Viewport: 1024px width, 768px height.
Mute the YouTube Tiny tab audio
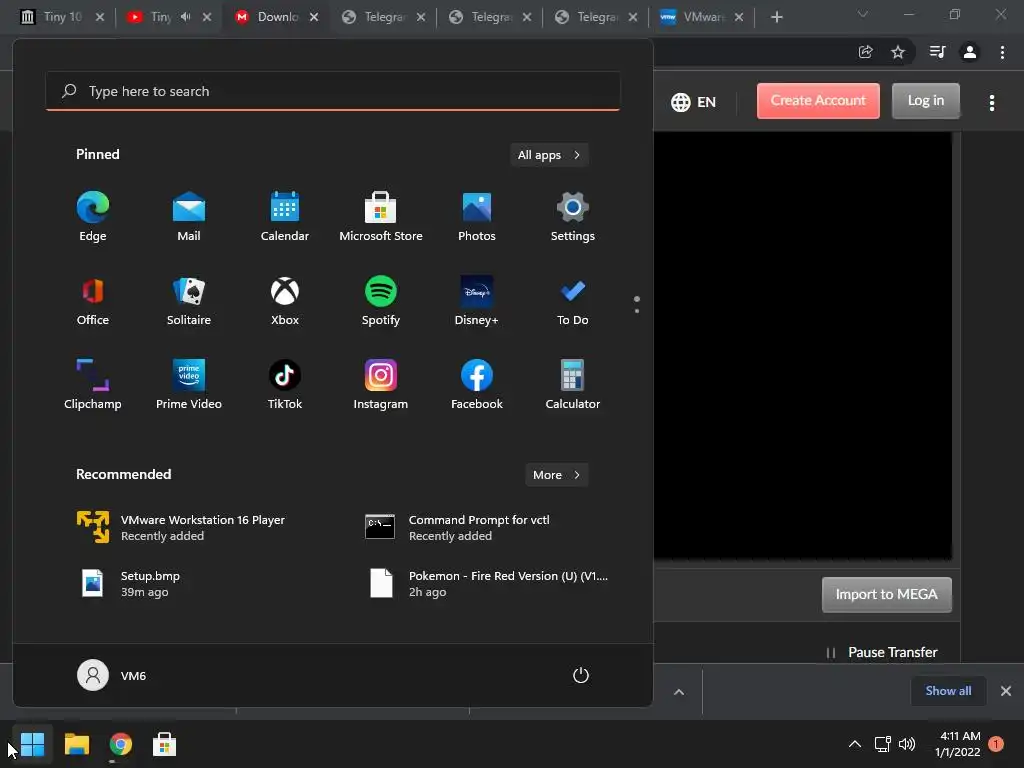point(185,17)
